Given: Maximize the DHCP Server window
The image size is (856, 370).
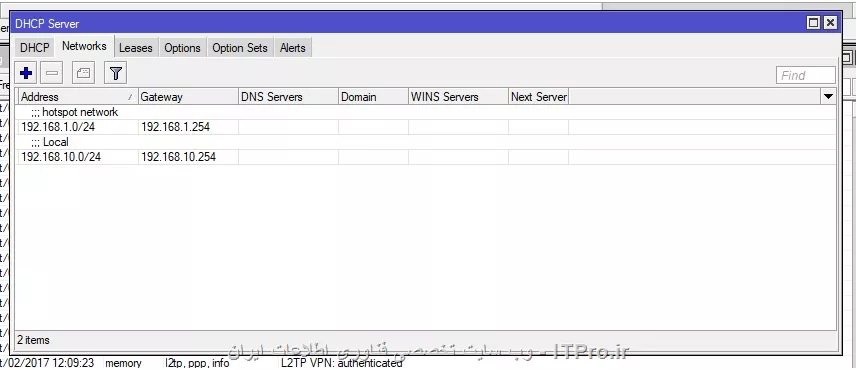Looking at the screenshot, I should [813, 22].
